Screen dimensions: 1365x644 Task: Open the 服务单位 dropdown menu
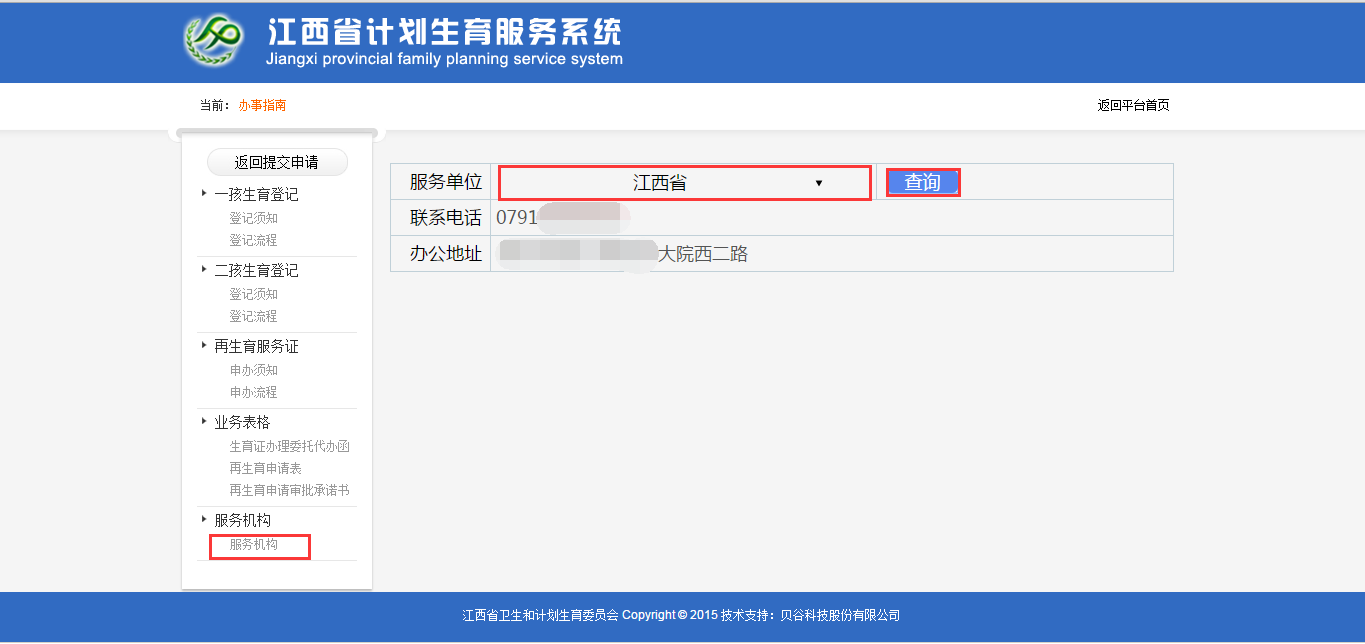pyautogui.click(x=684, y=183)
